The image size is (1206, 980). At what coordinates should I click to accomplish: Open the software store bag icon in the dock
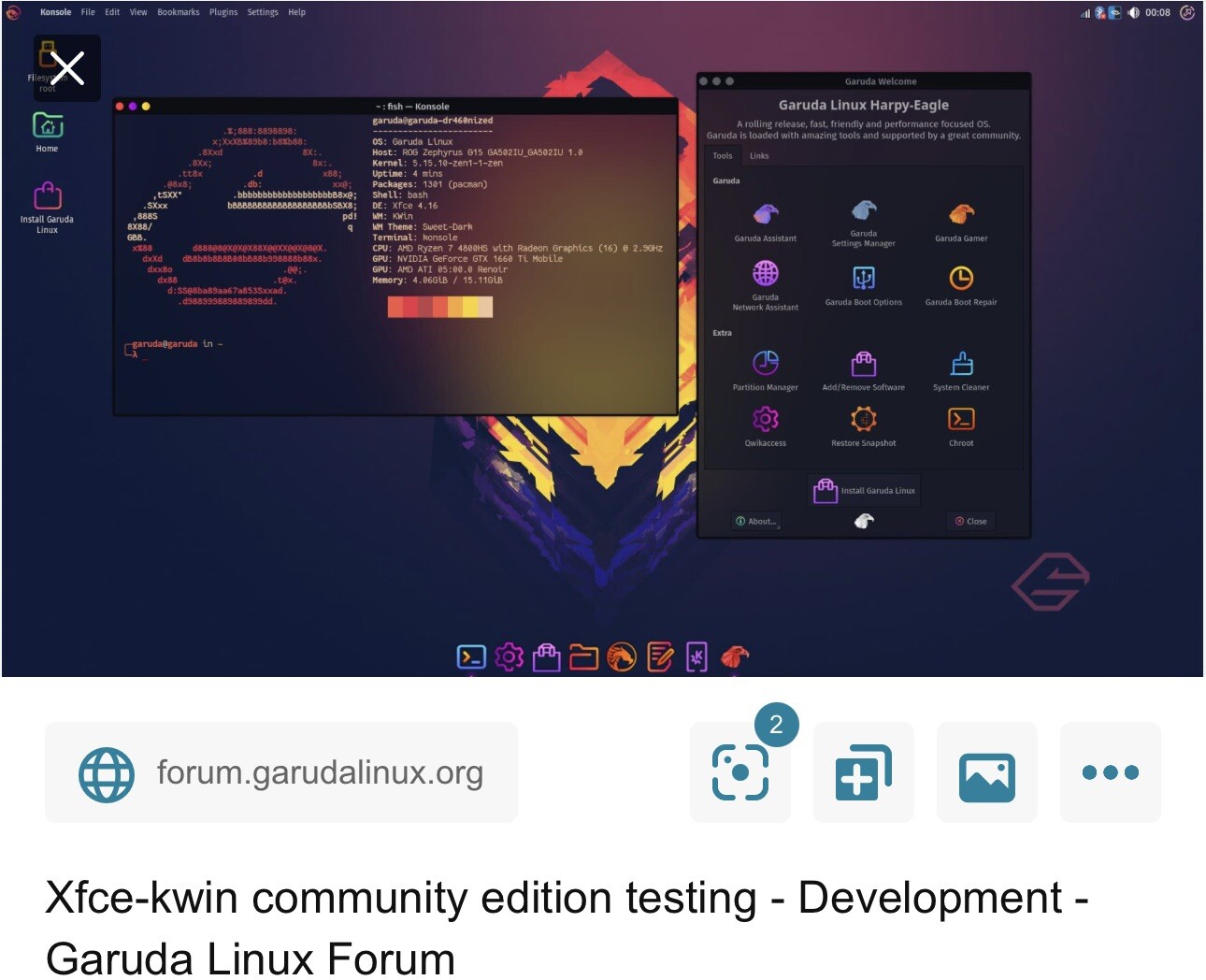tap(547, 657)
